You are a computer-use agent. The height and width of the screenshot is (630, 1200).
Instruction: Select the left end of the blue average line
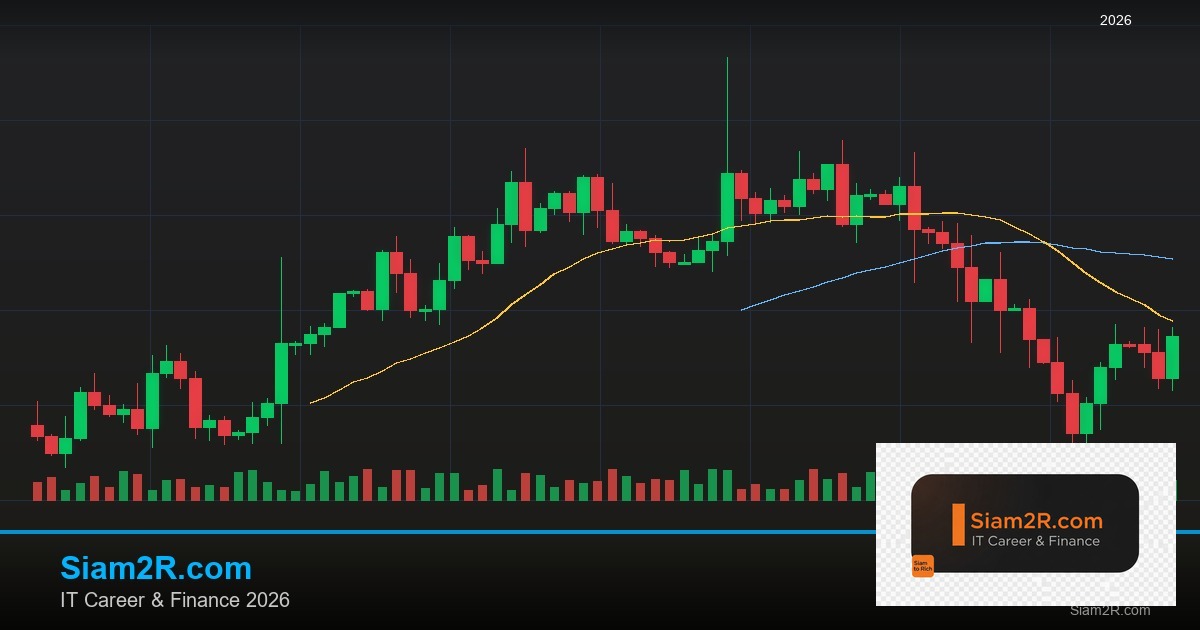[742, 310]
